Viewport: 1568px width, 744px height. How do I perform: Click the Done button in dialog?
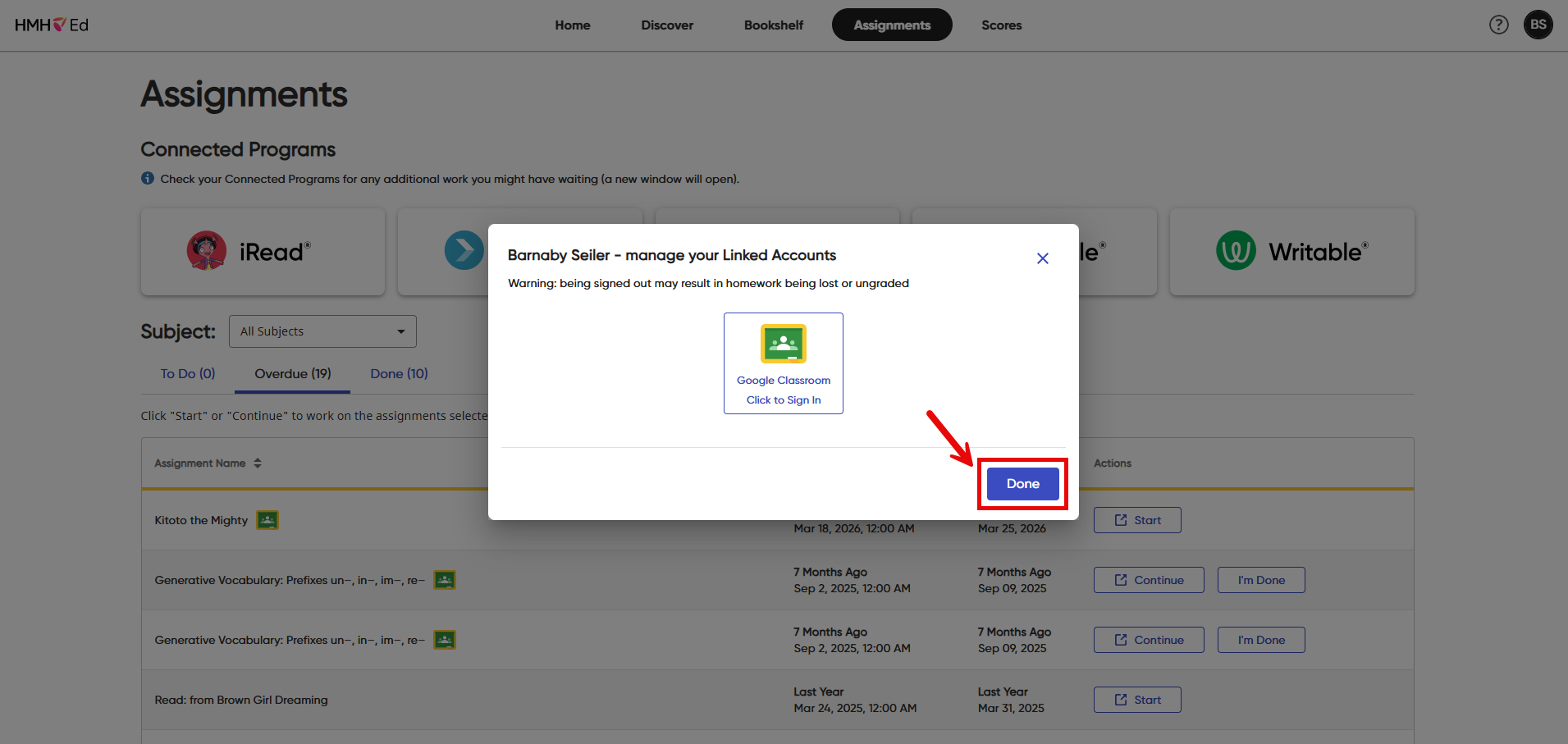coord(1022,484)
